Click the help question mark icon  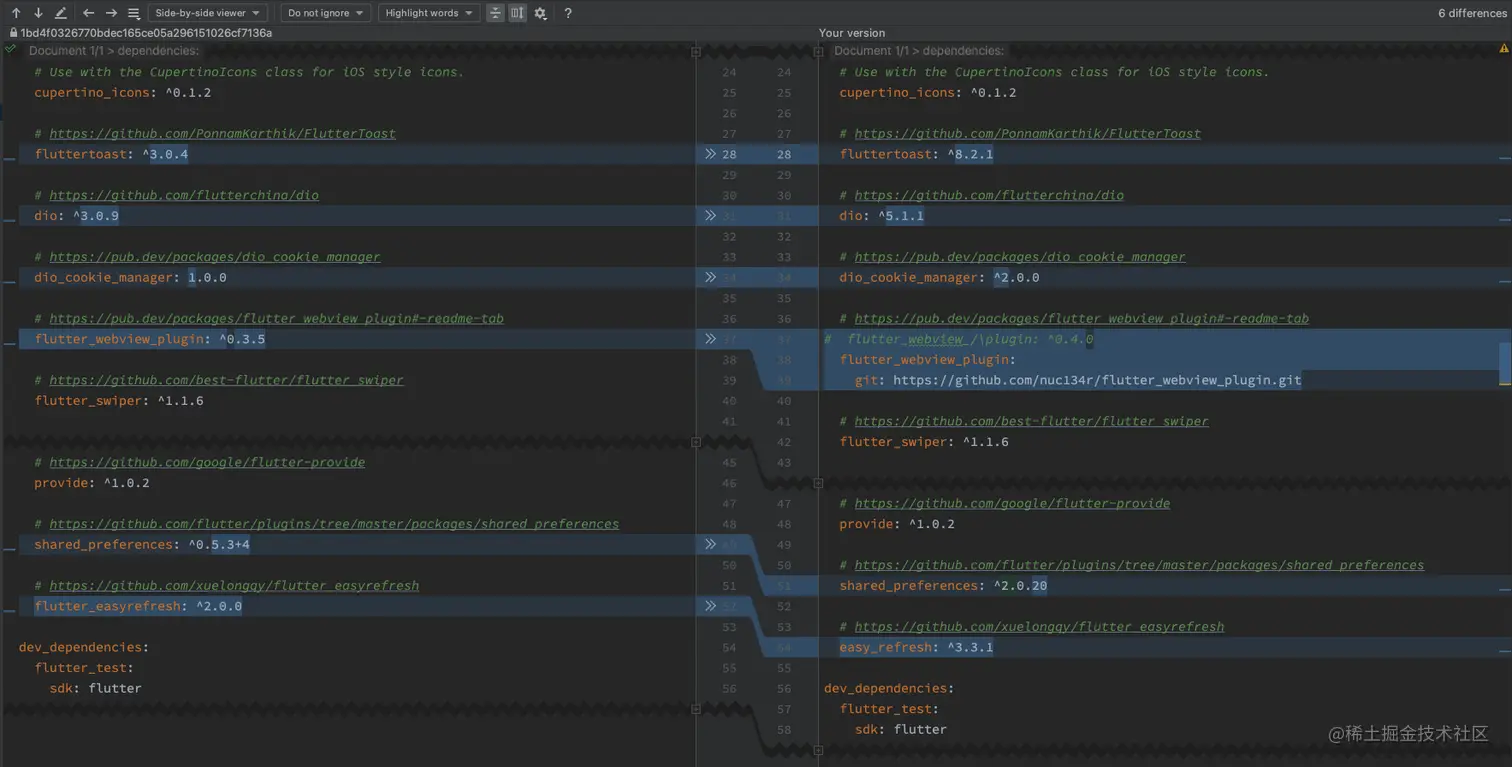coord(567,13)
